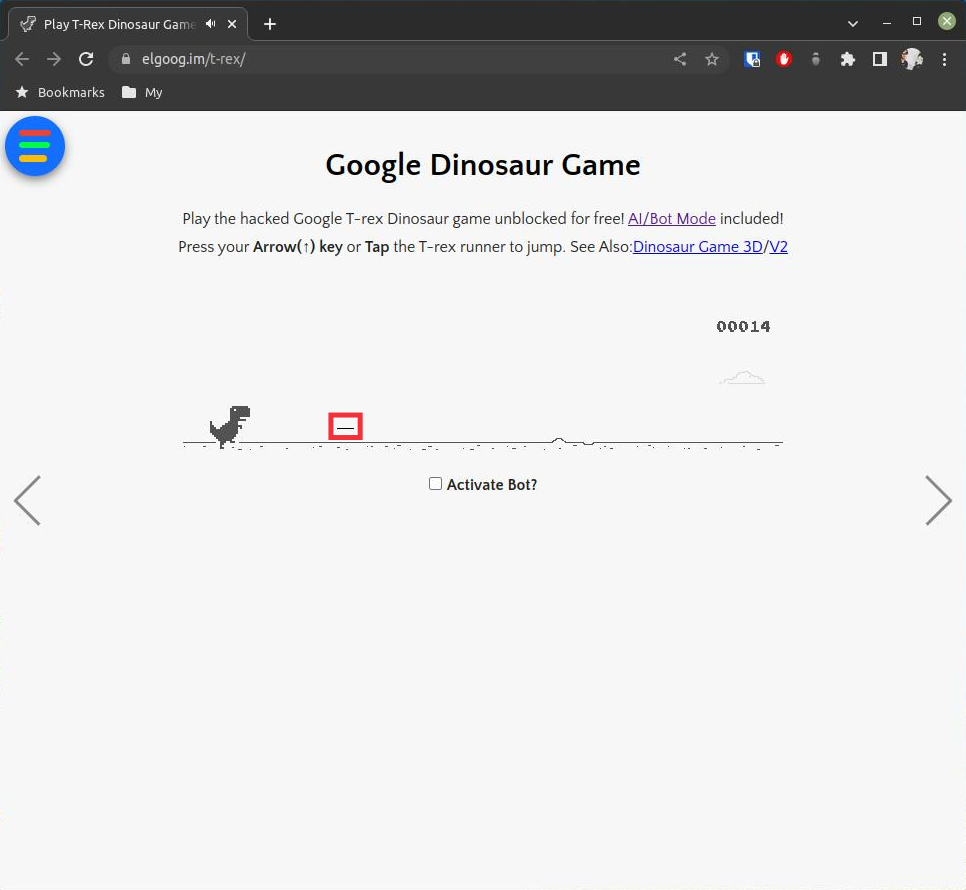The width and height of the screenshot is (966, 890).
Task: Open the V2 link
Action: coord(778,246)
